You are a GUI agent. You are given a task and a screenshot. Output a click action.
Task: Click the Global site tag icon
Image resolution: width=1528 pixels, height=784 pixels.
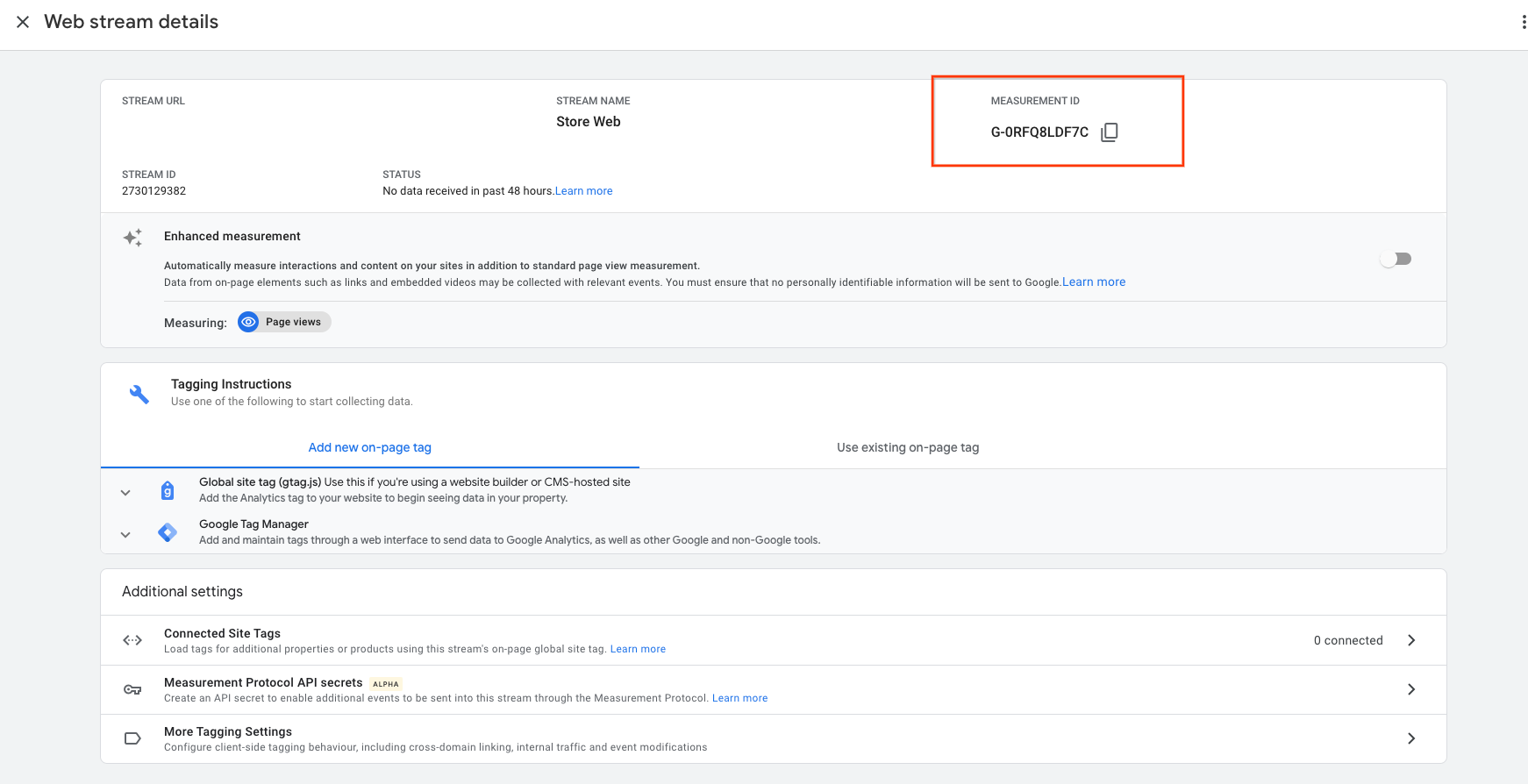click(168, 490)
